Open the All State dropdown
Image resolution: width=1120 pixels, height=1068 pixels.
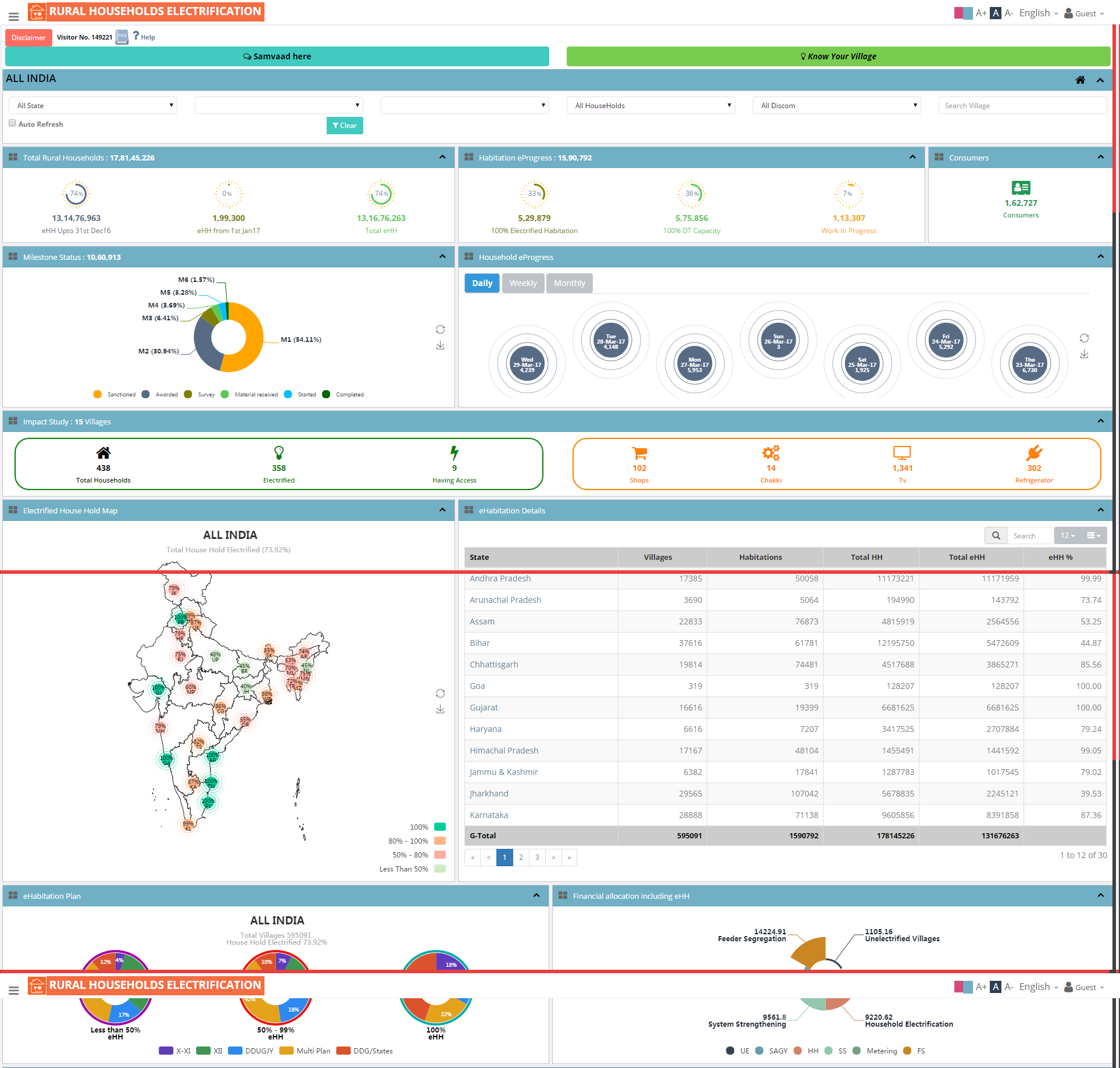point(93,105)
